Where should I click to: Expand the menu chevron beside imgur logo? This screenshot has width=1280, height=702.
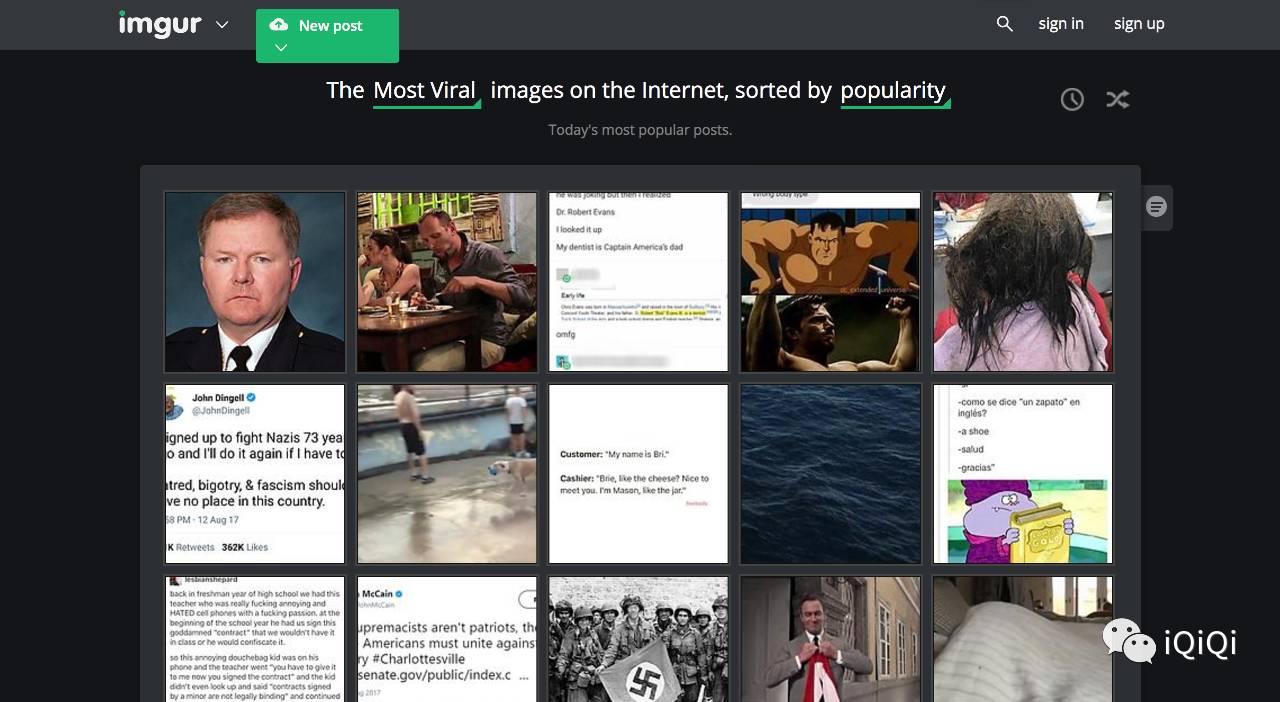click(x=222, y=24)
